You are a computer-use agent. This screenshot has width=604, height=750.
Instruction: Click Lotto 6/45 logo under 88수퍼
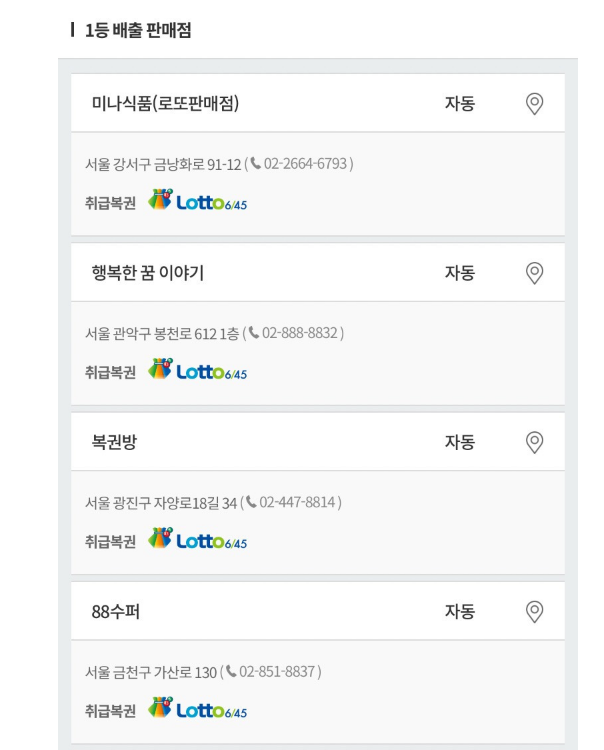tap(197, 710)
